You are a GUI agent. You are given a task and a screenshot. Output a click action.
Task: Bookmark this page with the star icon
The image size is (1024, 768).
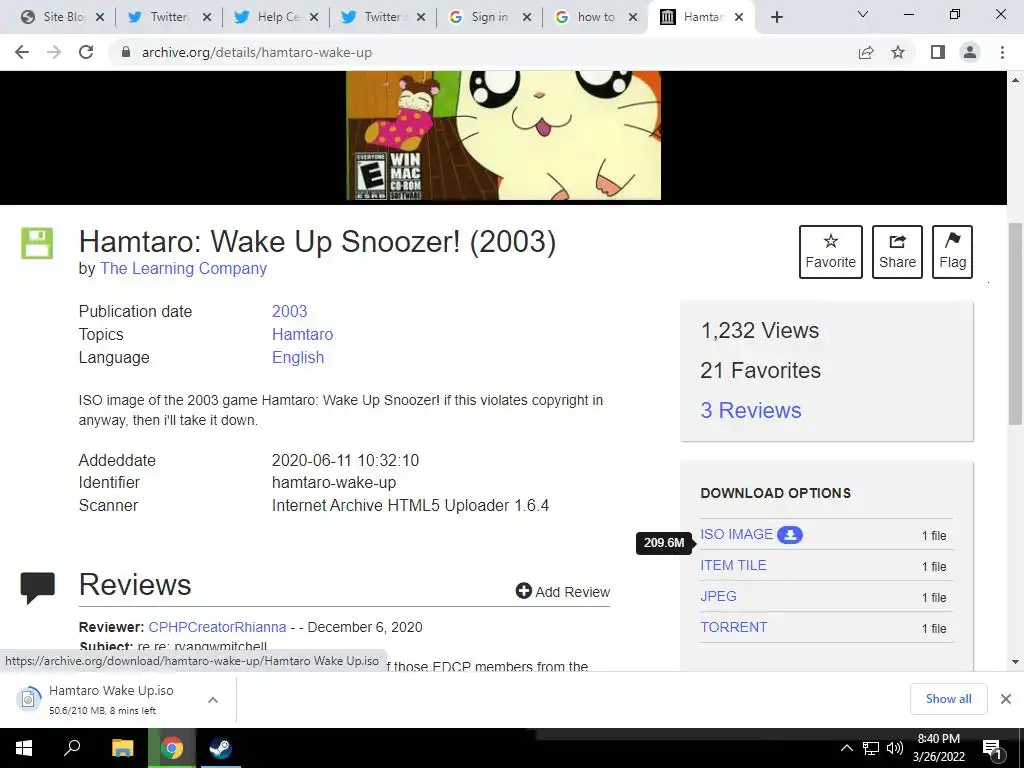[898, 52]
